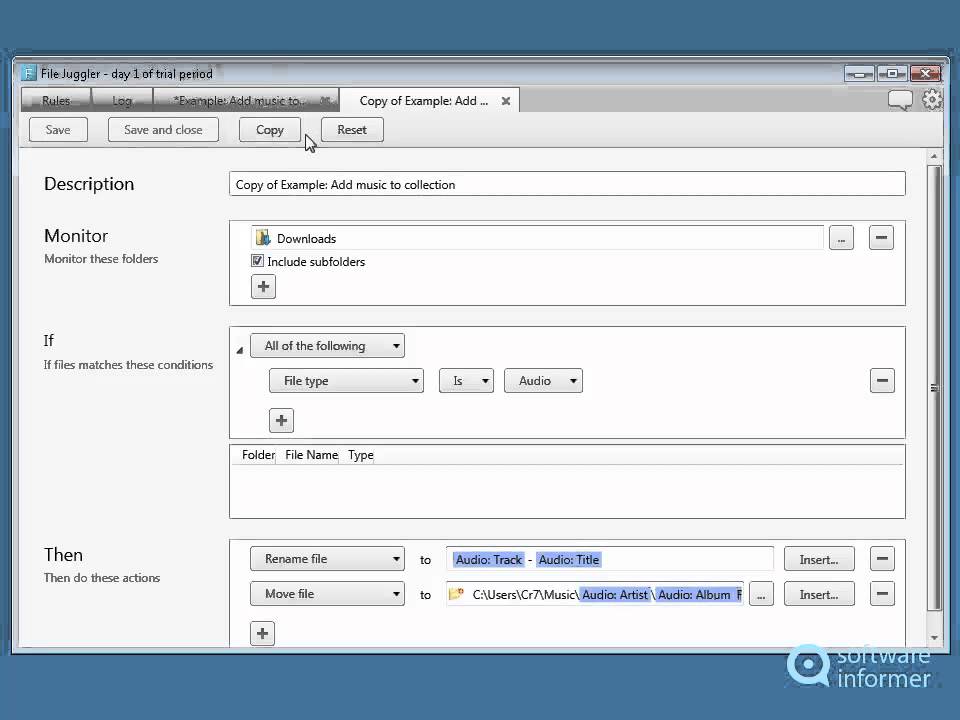Open the Is operator dropdown
Image resolution: width=960 pixels, height=720 pixels.
click(x=466, y=381)
